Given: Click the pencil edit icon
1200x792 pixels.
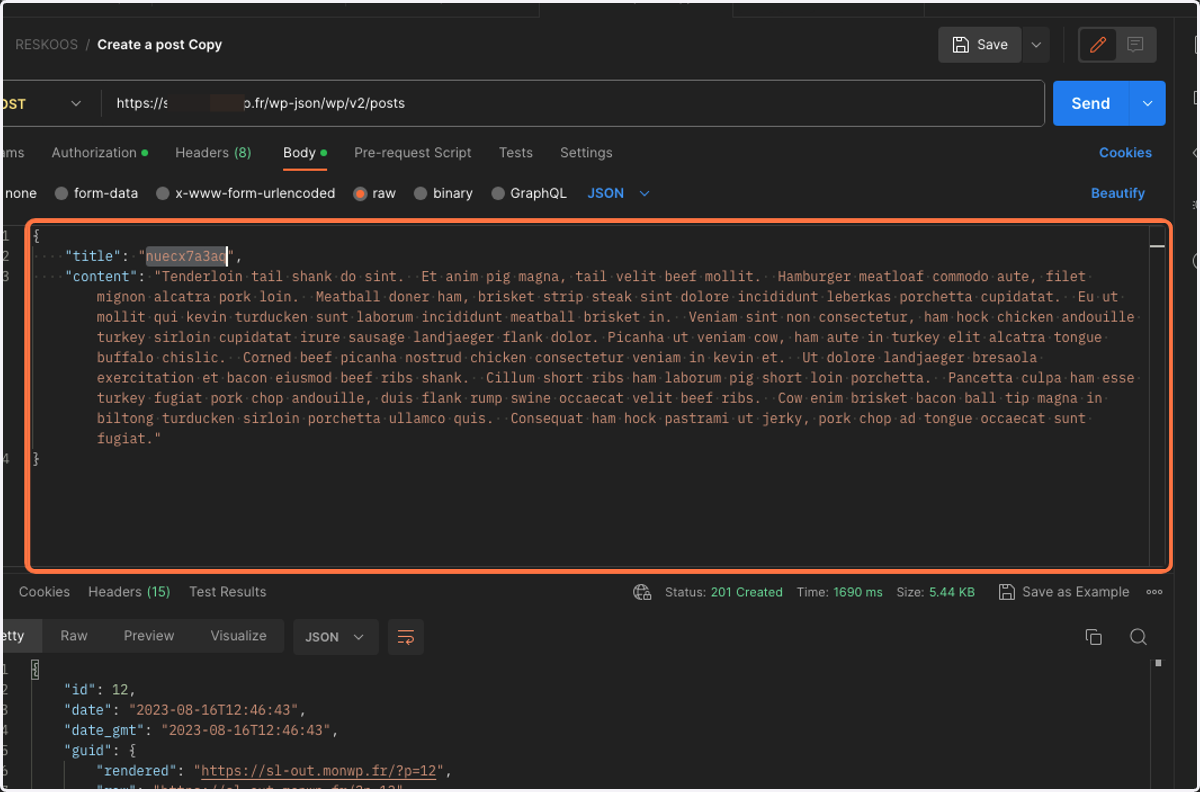Looking at the screenshot, I should pyautogui.click(x=1098, y=45).
